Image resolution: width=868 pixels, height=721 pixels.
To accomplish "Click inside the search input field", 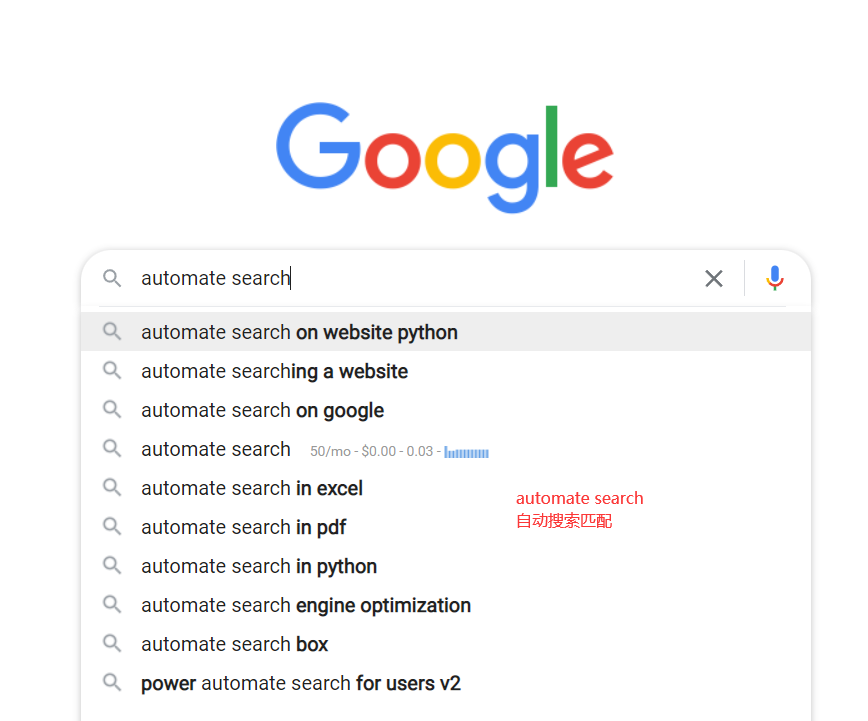I will (x=400, y=278).
